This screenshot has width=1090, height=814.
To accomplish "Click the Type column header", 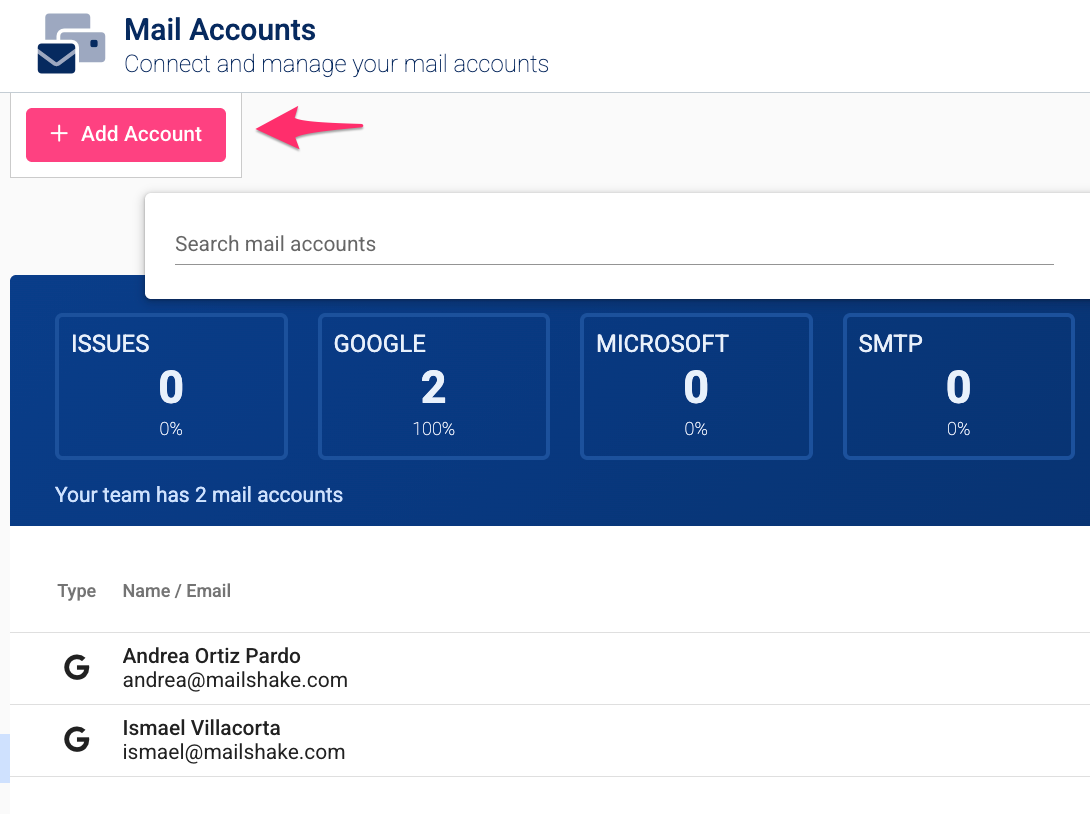I will tap(76, 591).
